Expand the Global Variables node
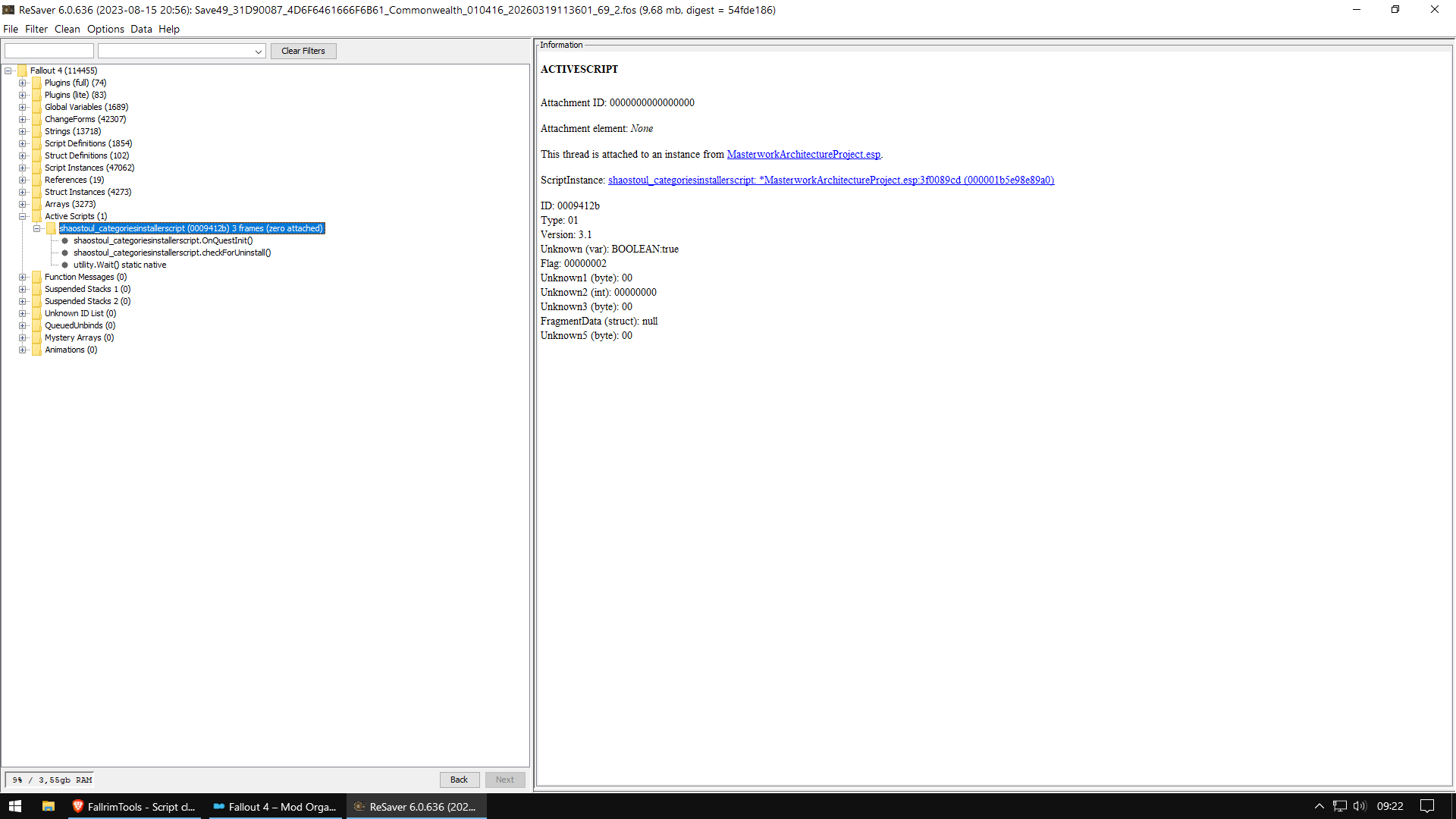The image size is (1456, 819). [x=23, y=107]
